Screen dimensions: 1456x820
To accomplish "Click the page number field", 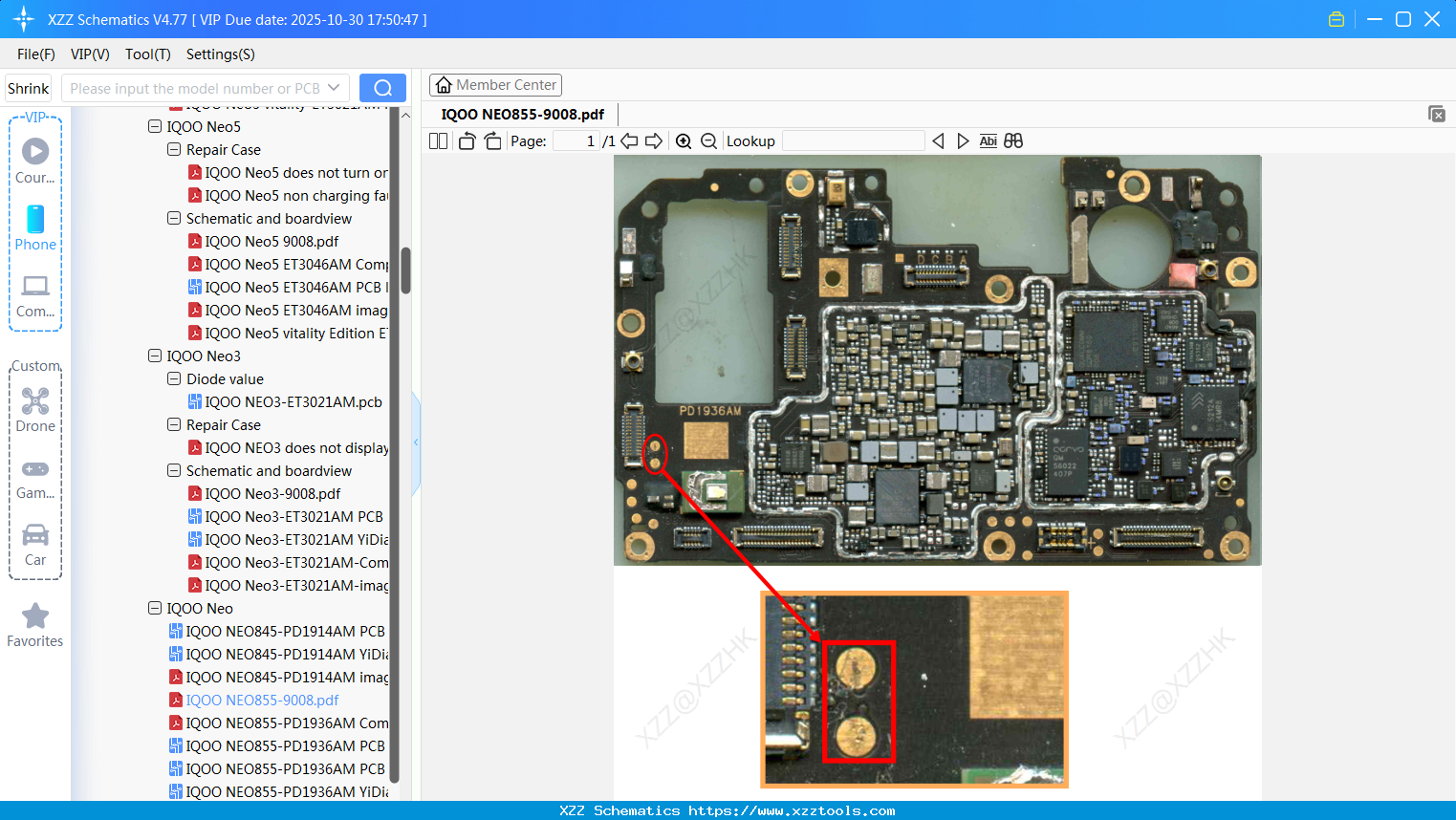I will point(576,141).
